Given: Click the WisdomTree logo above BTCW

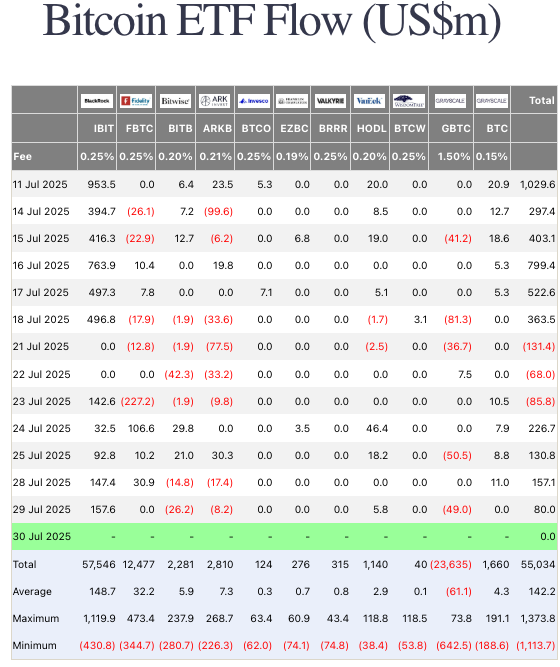Looking at the screenshot, I should point(409,101).
